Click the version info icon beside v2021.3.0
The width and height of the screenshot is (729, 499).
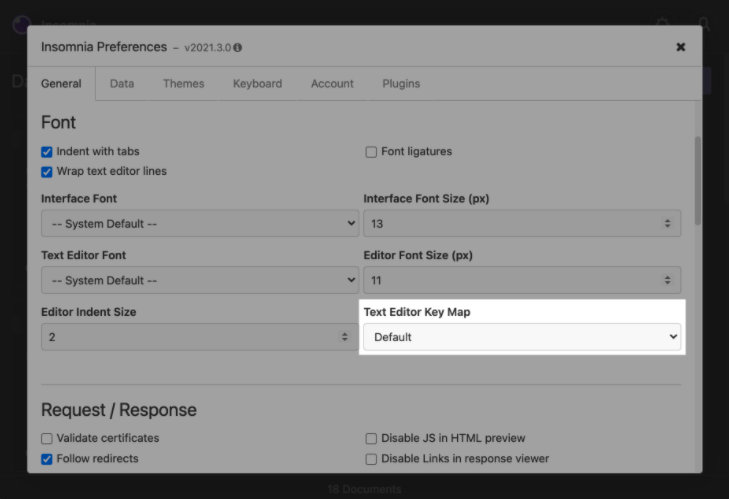[x=238, y=47]
